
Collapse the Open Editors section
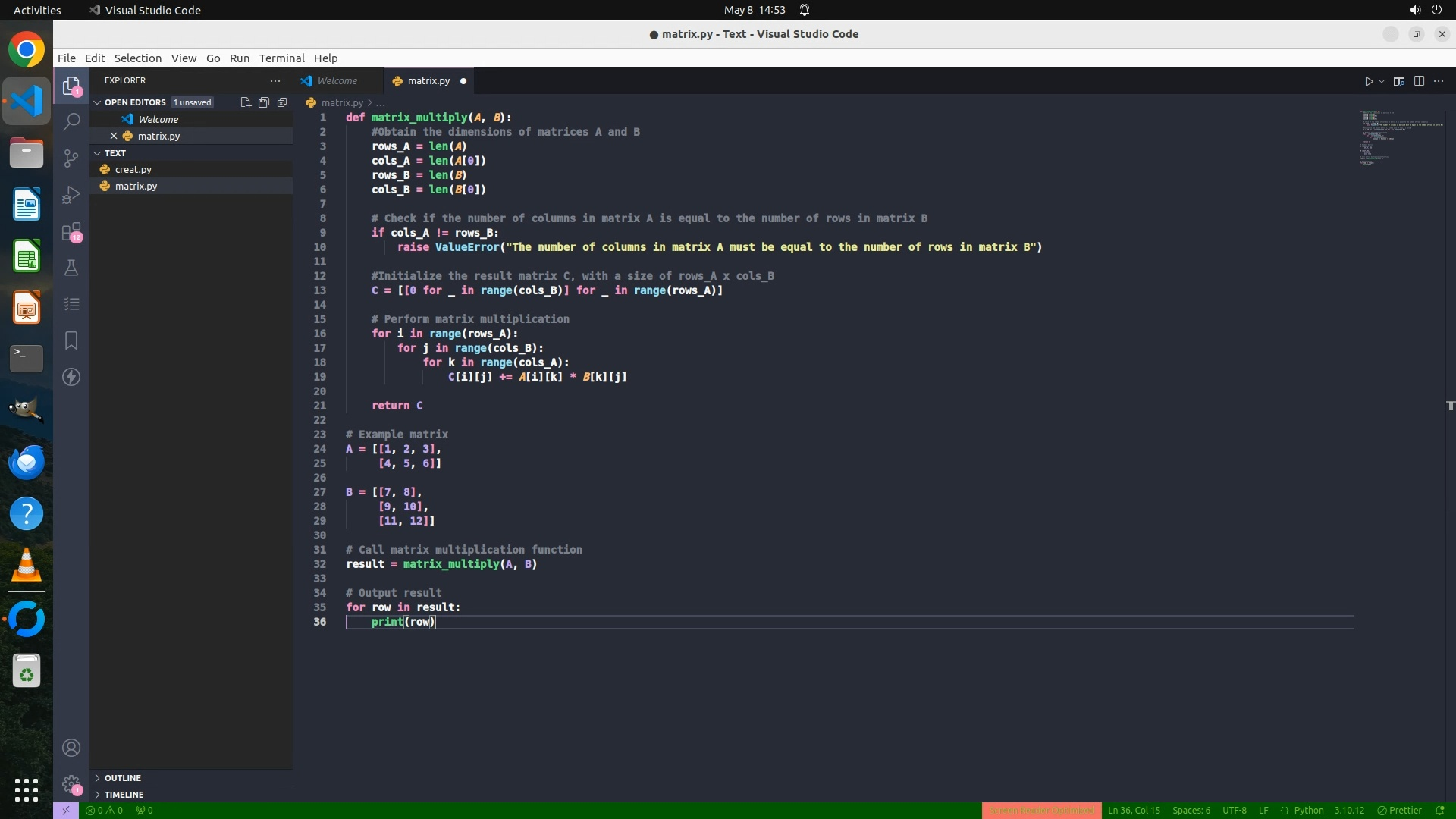coord(97,102)
